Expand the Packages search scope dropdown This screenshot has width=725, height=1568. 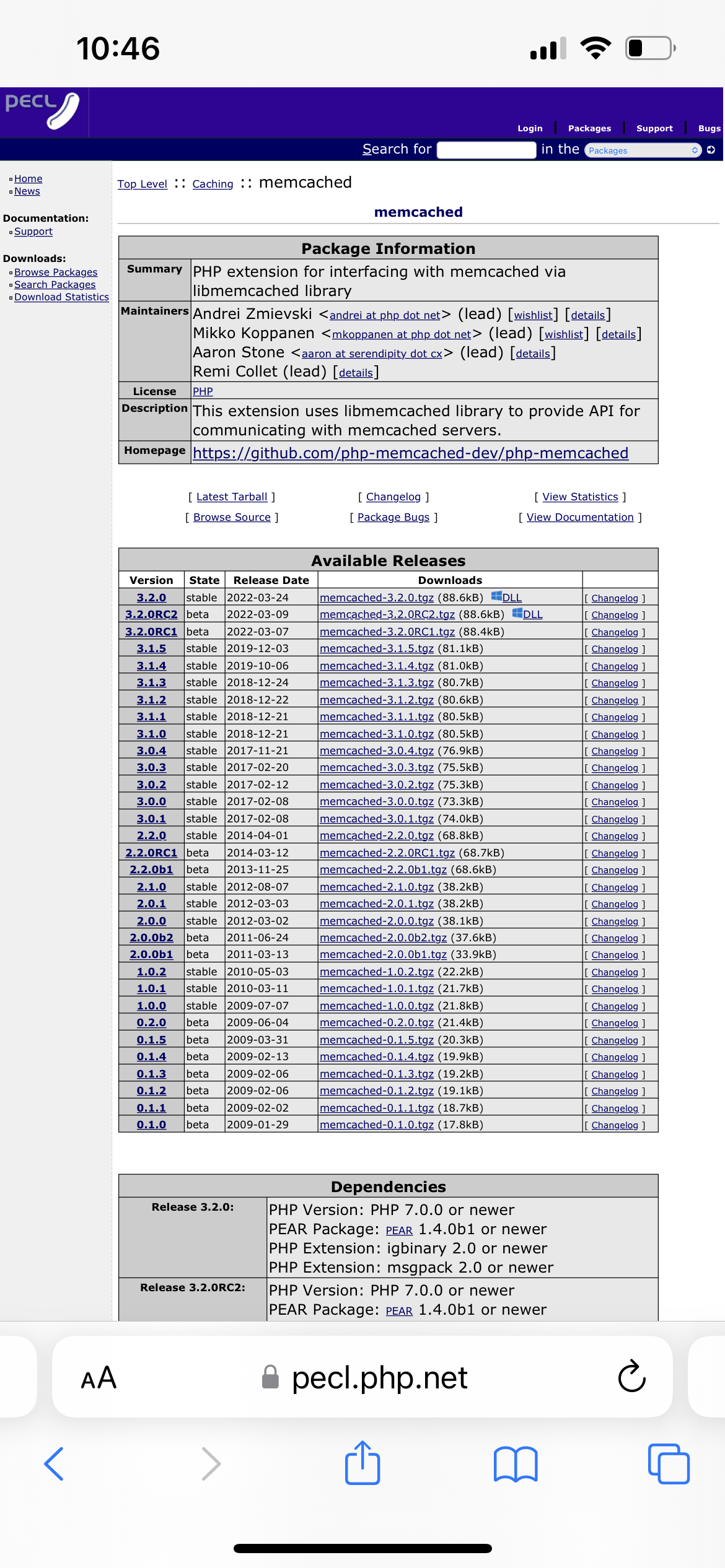tap(643, 150)
